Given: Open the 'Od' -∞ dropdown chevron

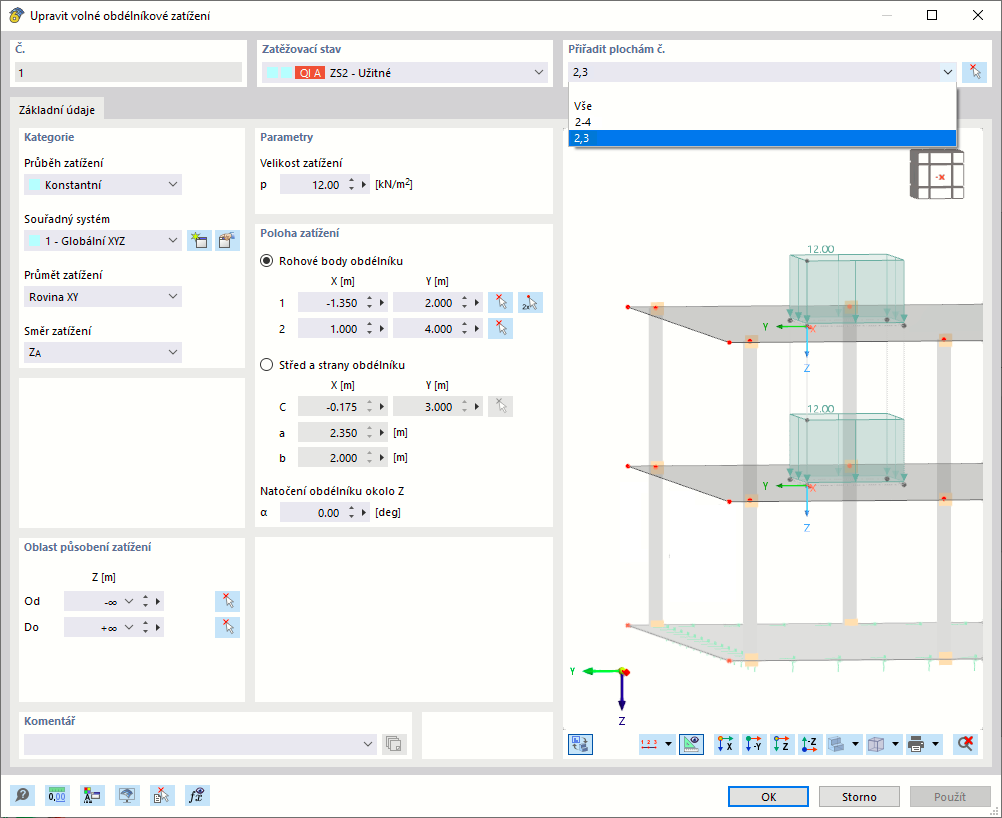Looking at the screenshot, I should point(128,601).
